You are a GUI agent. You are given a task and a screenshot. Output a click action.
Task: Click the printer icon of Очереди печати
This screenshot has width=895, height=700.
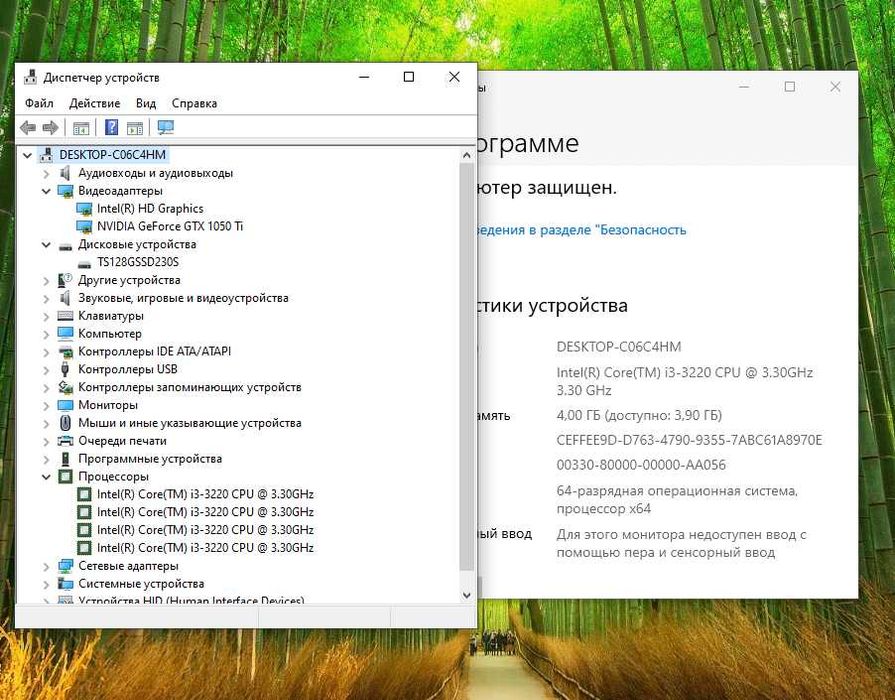click(66, 441)
